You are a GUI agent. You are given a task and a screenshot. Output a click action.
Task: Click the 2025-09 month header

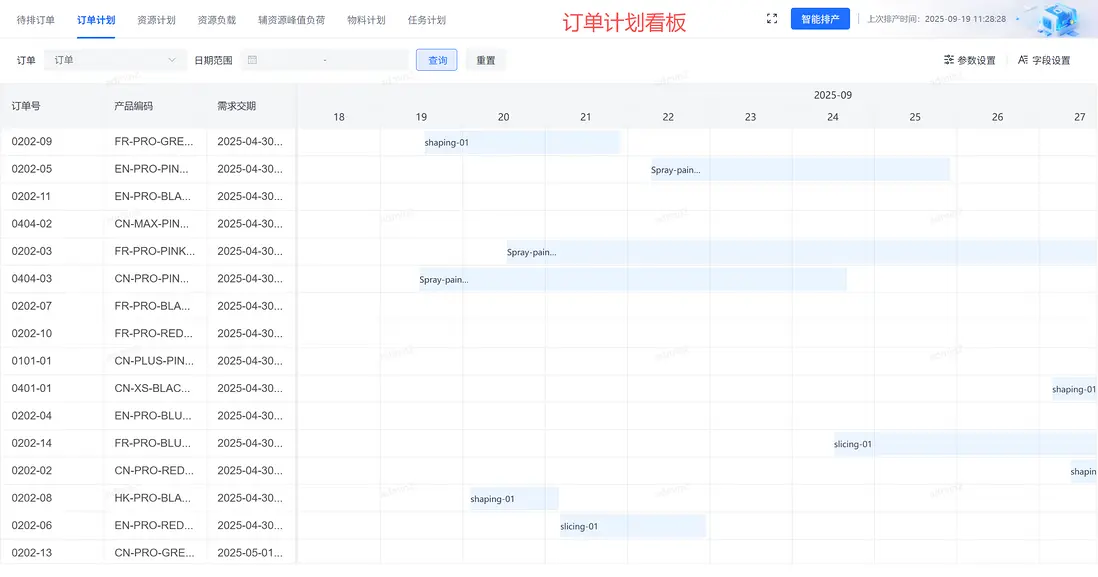833,95
